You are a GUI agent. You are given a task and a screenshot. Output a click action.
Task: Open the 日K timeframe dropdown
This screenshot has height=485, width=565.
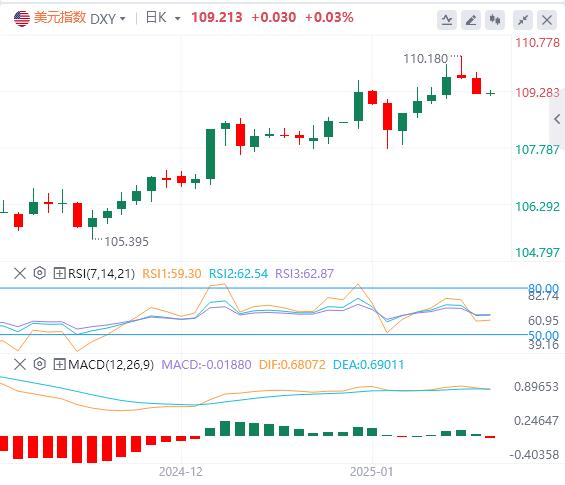click(163, 17)
